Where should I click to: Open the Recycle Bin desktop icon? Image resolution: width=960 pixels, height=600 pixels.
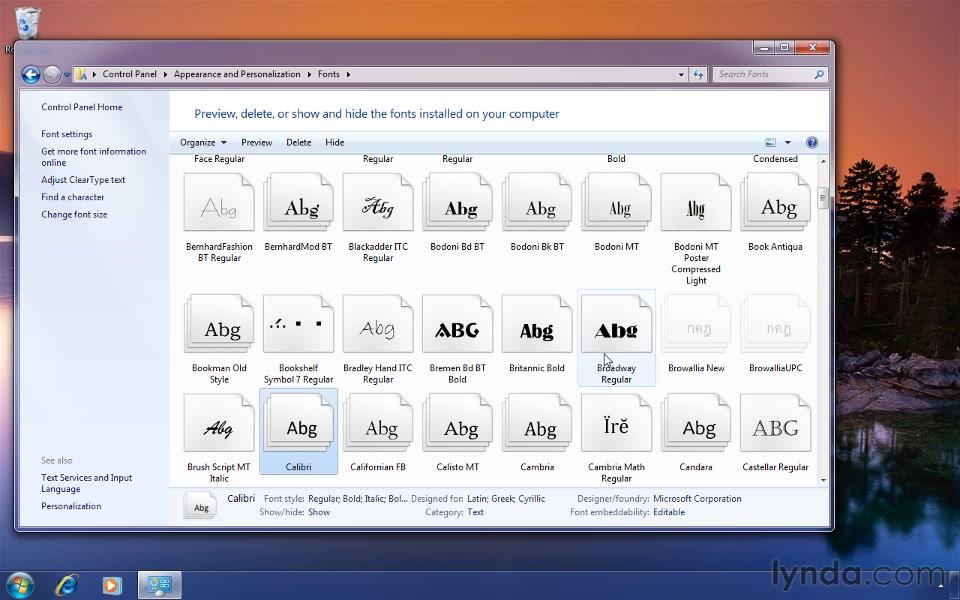[27, 23]
